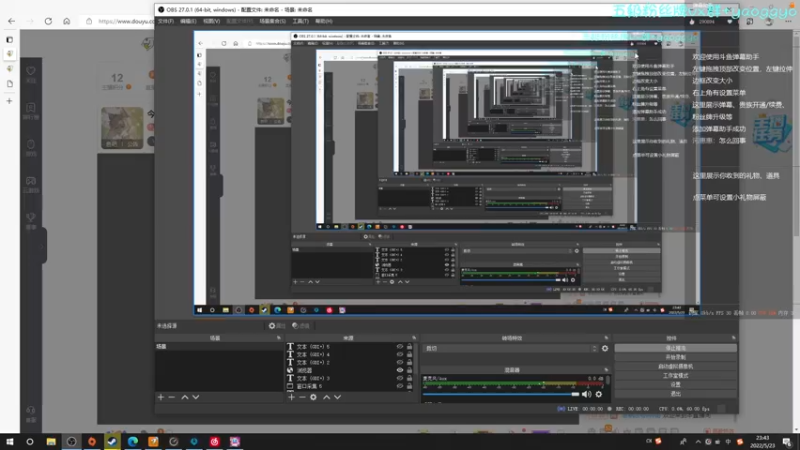Open 设置 in Controls panel

pos(676,385)
